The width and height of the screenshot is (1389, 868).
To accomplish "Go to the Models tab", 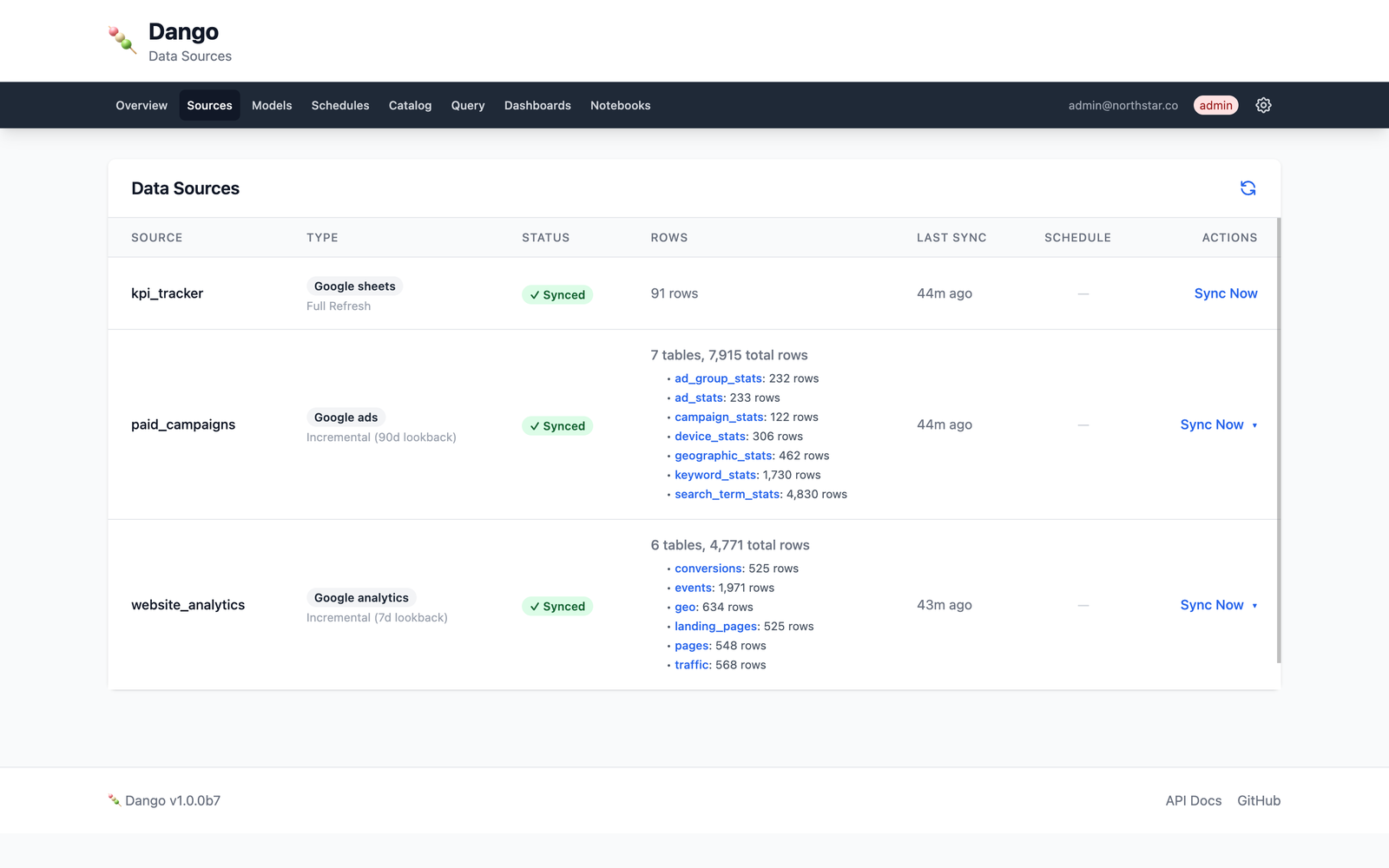I will tap(272, 105).
